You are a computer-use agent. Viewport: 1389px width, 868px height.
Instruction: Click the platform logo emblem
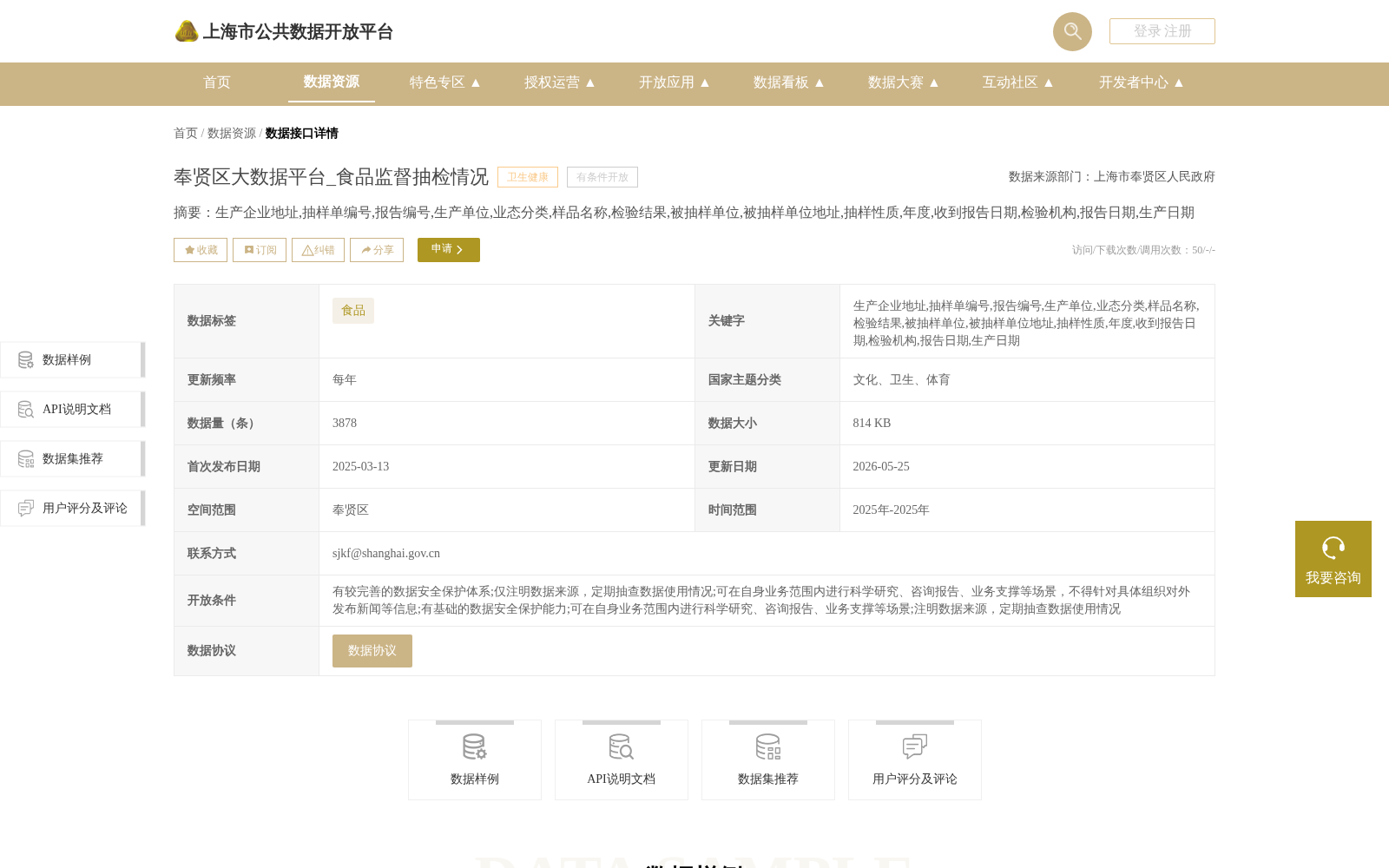click(x=187, y=31)
